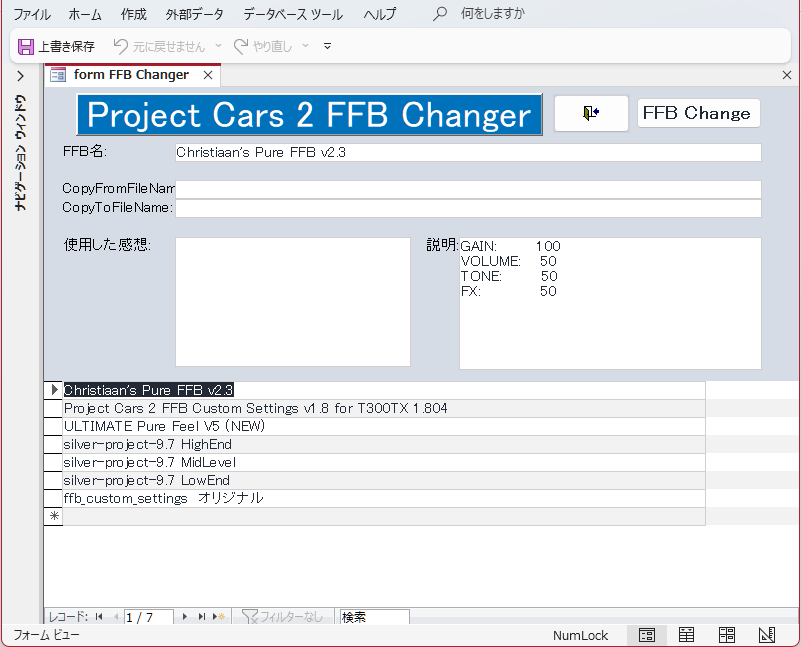Open the やり直し redo dropdown arrow

[x=305, y=46]
